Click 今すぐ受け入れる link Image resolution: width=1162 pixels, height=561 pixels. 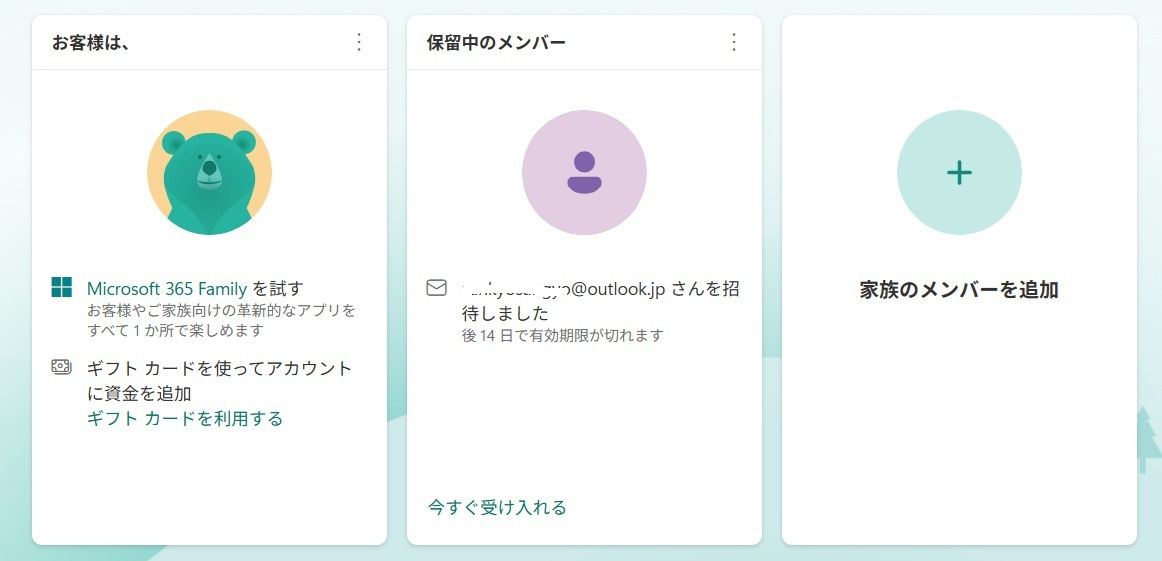pos(497,508)
